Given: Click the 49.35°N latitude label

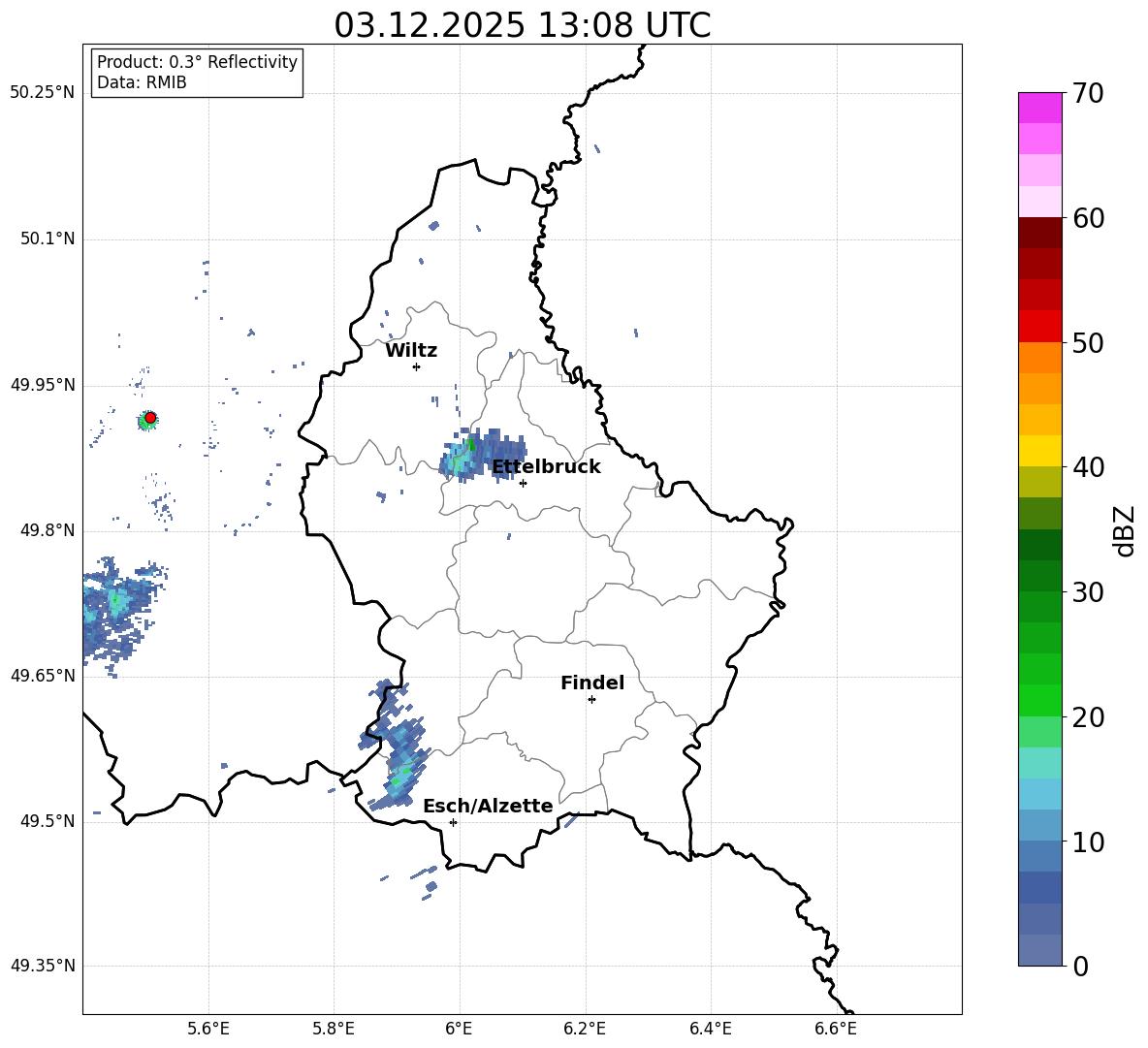Looking at the screenshot, I should click(43, 966).
